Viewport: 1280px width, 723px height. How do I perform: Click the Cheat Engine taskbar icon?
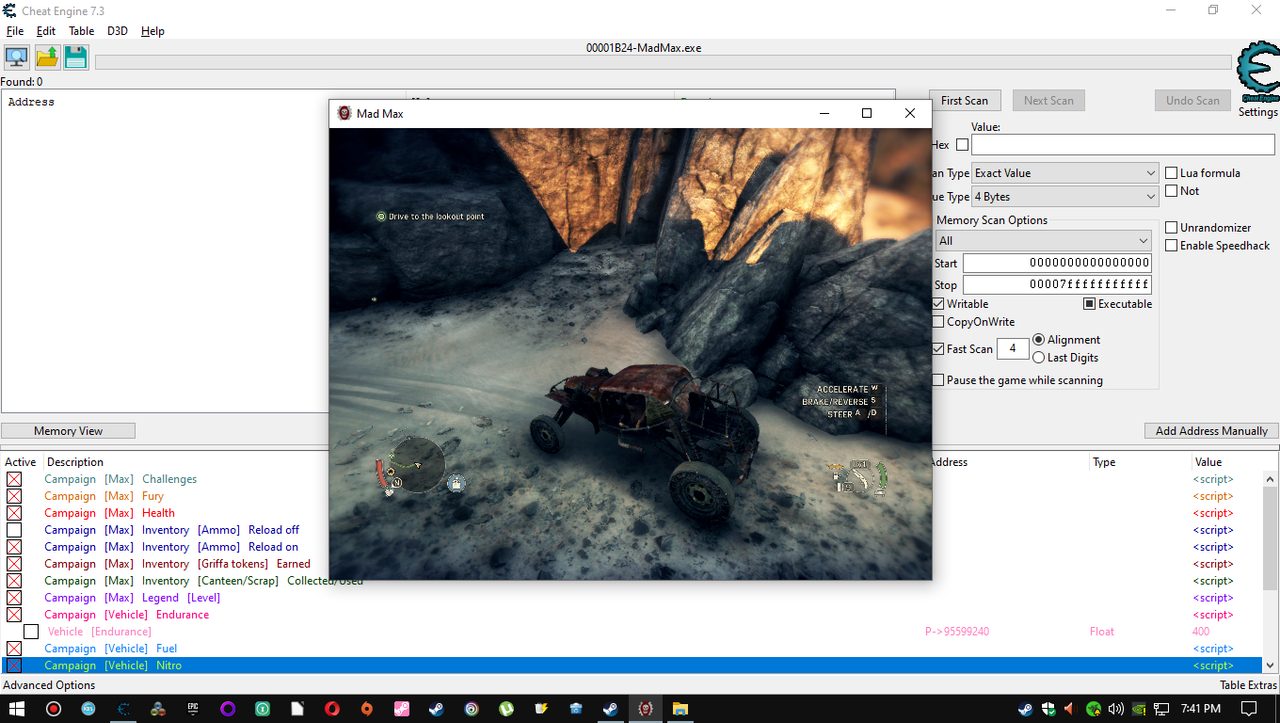pos(124,709)
